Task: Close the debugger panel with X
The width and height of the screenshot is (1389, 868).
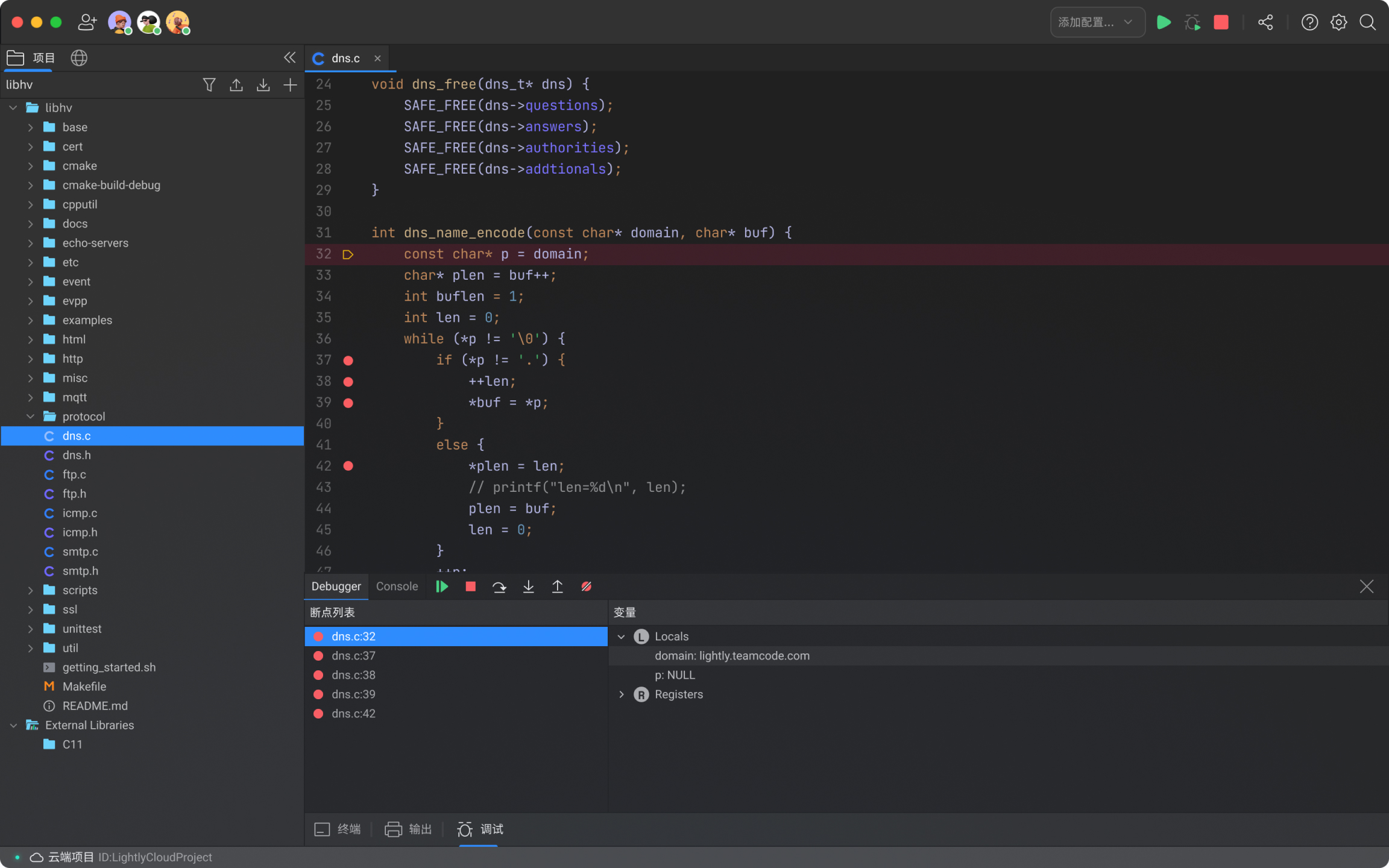Action: tap(1366, 587)
